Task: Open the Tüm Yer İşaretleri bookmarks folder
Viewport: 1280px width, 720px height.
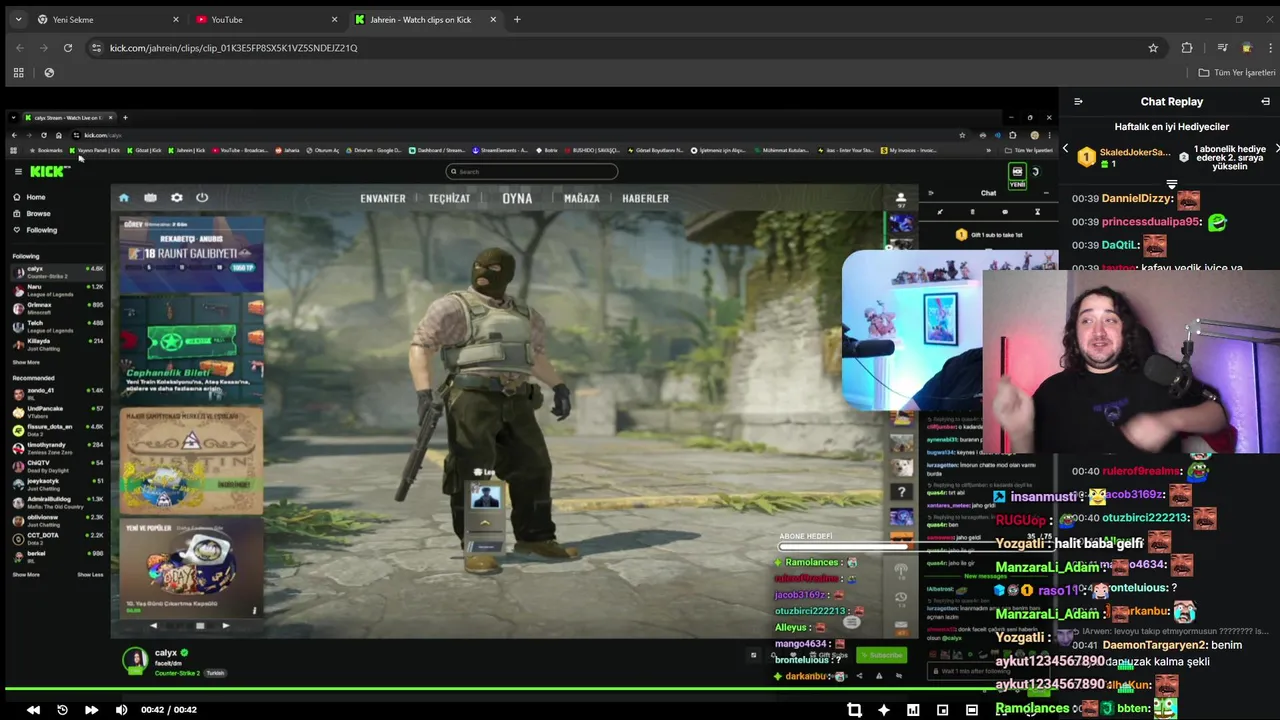Action: [x=1237, y=72]
